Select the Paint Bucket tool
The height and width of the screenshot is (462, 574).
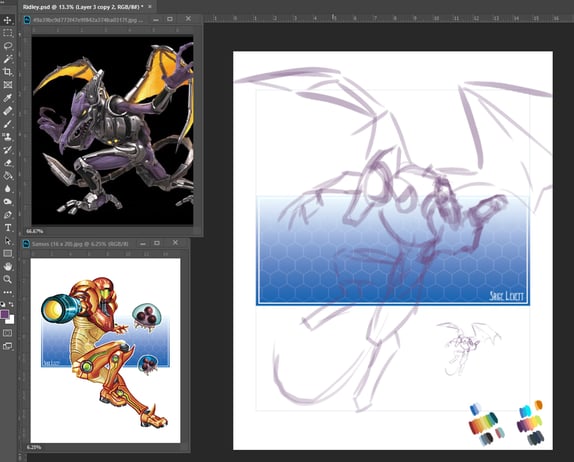[x=7, y=176]
